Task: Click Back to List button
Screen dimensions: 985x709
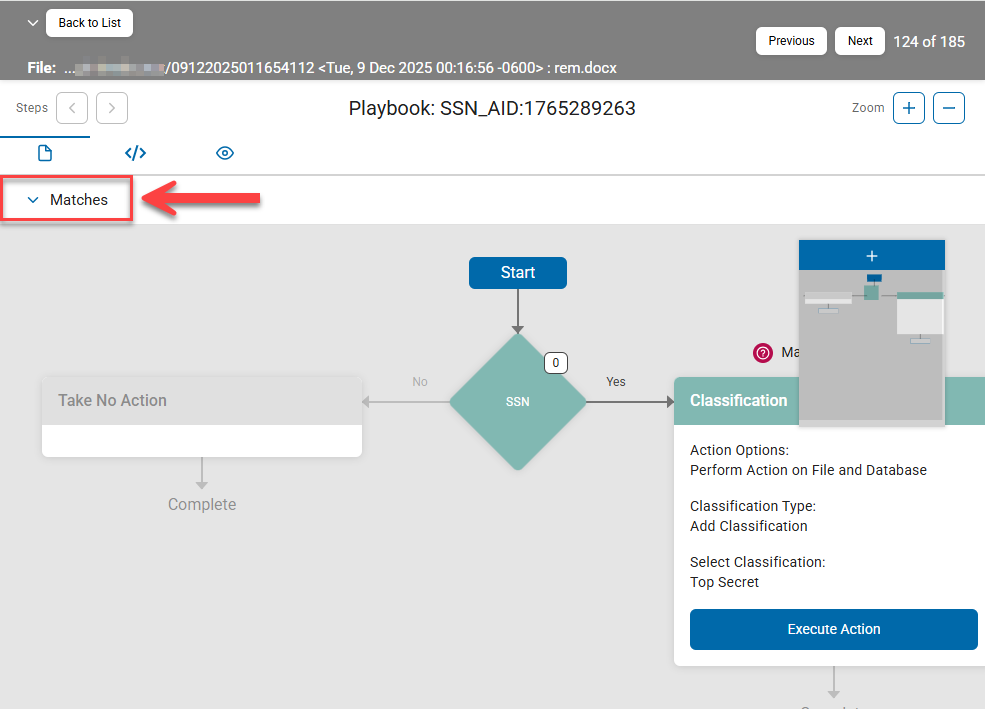Action: [90, 23]
